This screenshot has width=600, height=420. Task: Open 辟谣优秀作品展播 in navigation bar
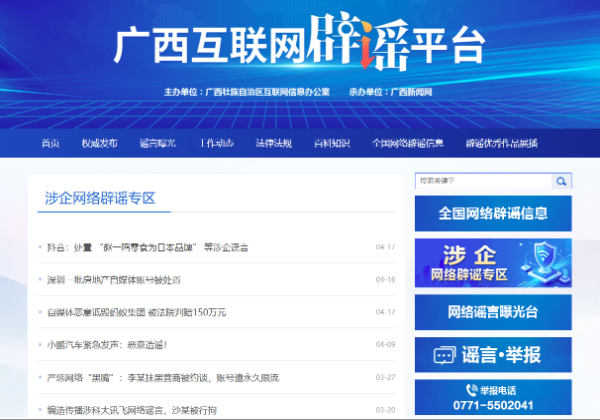(501, 143)
